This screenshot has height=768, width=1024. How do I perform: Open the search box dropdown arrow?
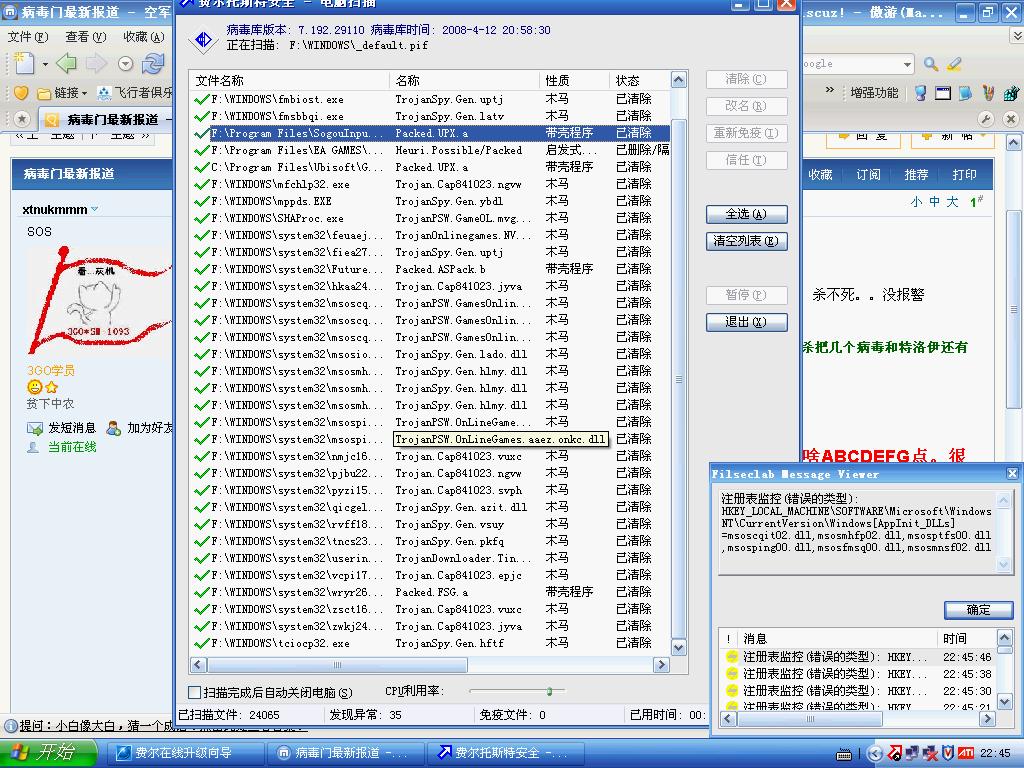pyautogui.click(x=907, y=64)
